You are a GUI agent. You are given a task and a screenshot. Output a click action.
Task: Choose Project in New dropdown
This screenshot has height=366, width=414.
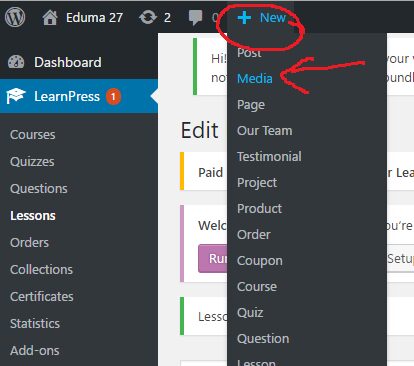pyautogui.click(x=257, y=183)
